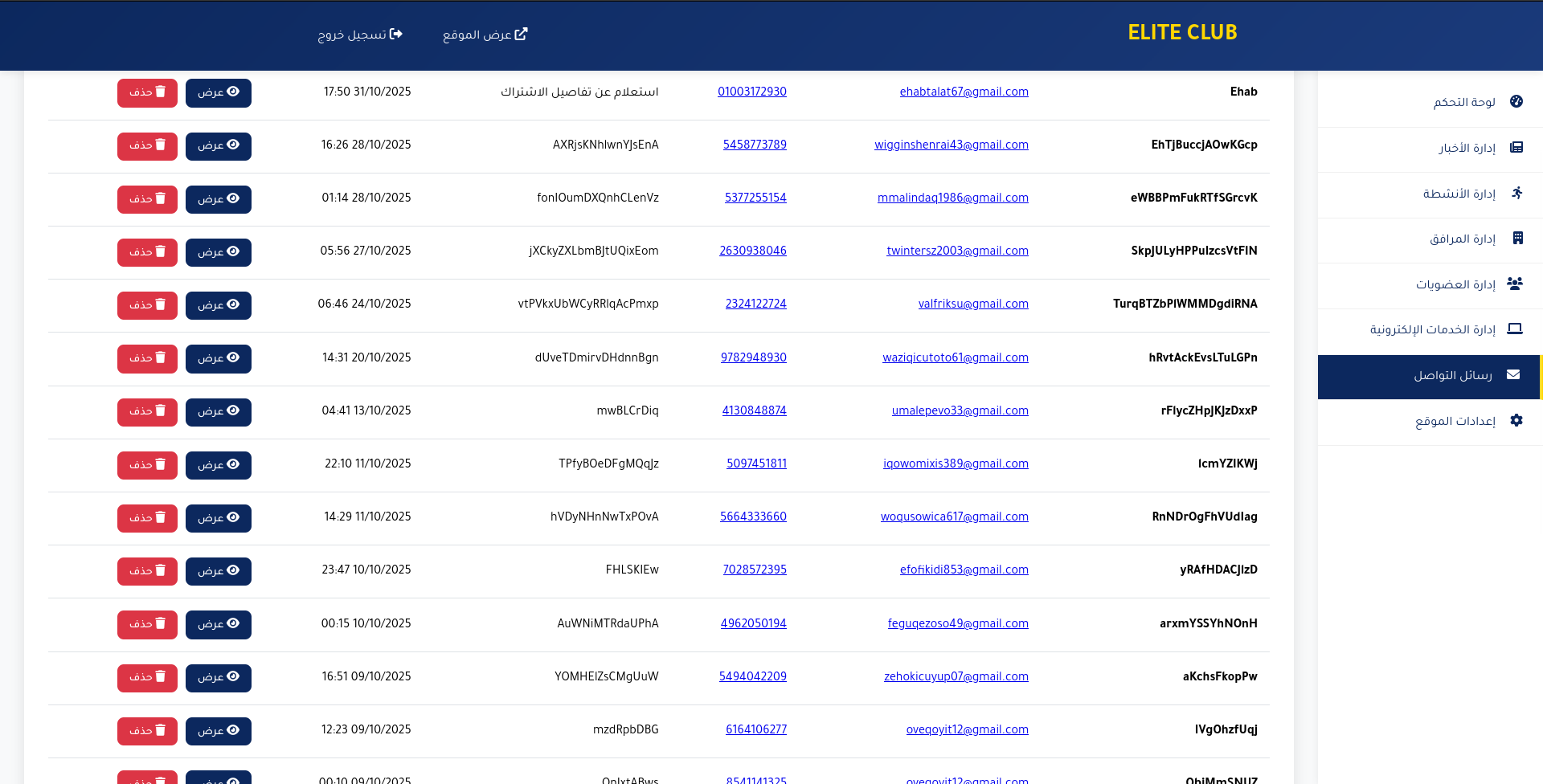Screen dimensions: 1543x784
Task: Click the laptop icon for electronic services
Action: coord(1515,329)
